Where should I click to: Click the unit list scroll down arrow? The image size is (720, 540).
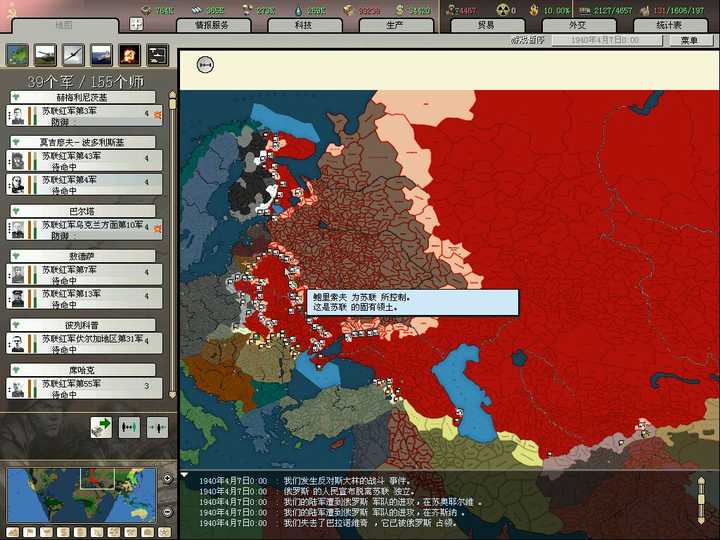[173, 394]
